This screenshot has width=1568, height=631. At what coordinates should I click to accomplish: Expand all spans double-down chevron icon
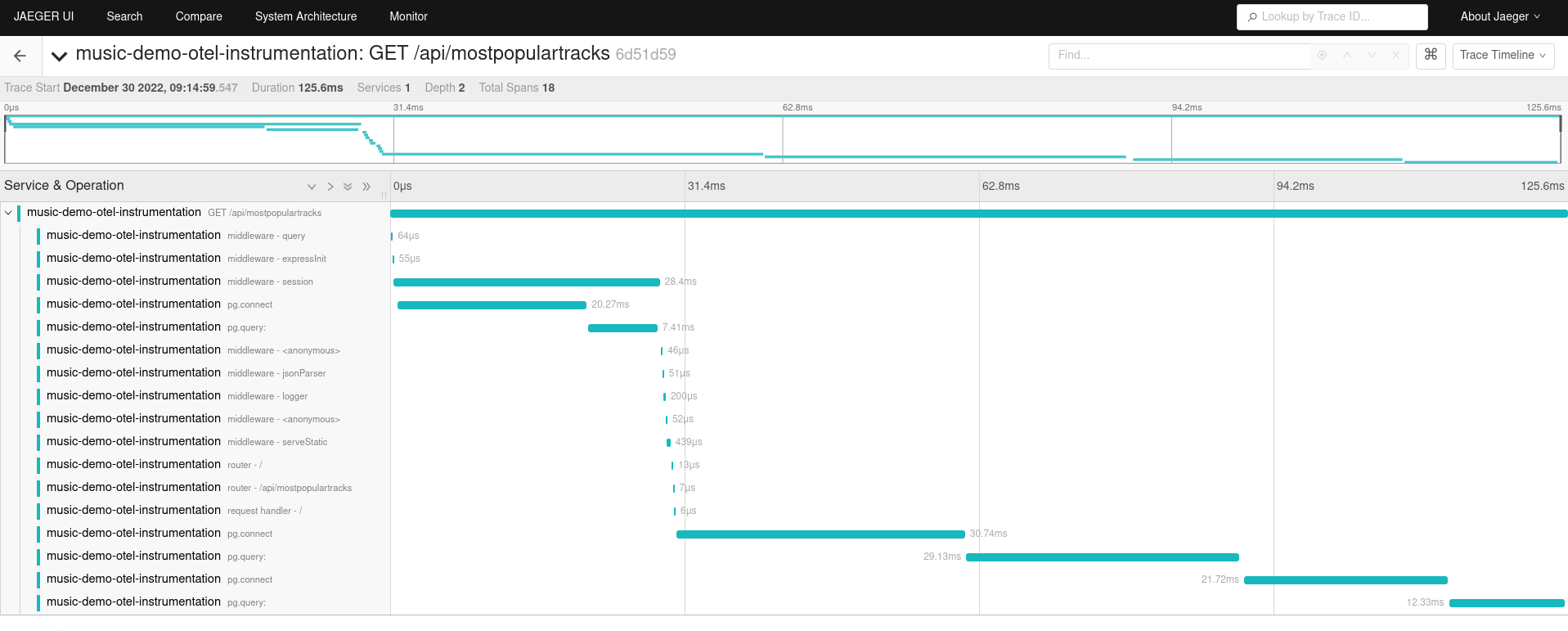348,187
